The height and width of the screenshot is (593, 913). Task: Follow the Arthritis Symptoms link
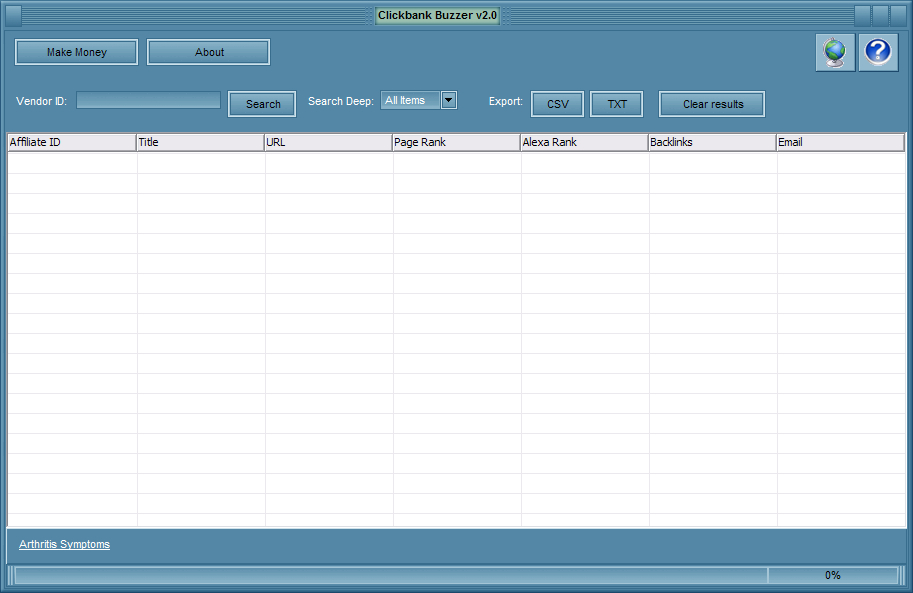64,544
